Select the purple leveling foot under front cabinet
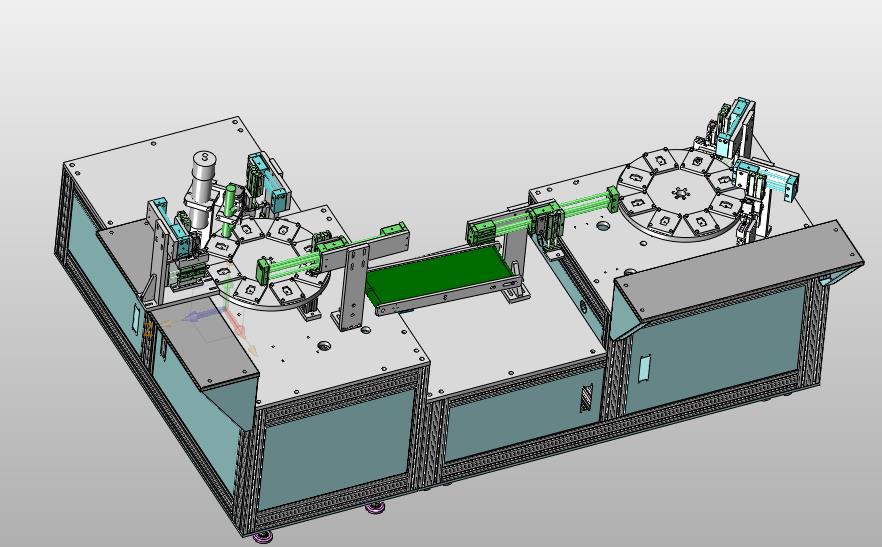 [x=375, y=508]
